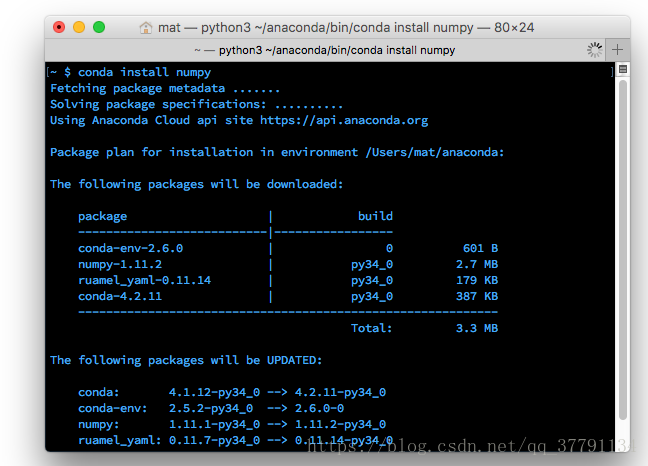
Task: Click the 'ruamel_yaml-0.11.14' package name
Action: 144,281
